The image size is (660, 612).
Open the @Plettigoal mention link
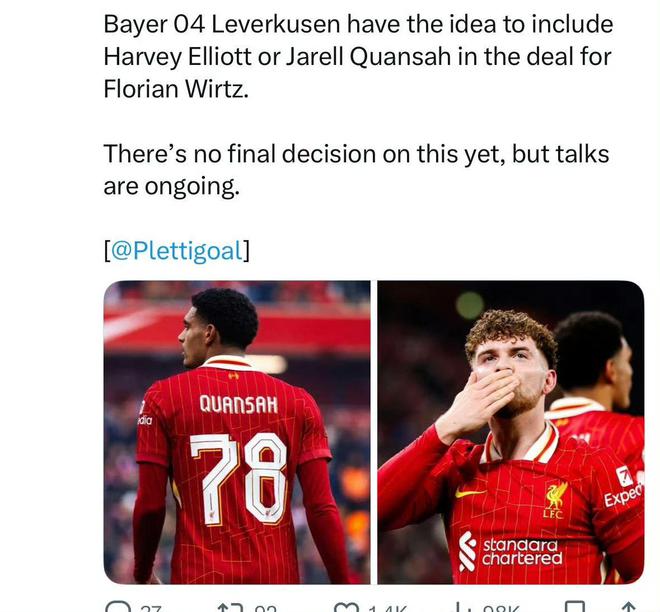(x=177, y=251)
